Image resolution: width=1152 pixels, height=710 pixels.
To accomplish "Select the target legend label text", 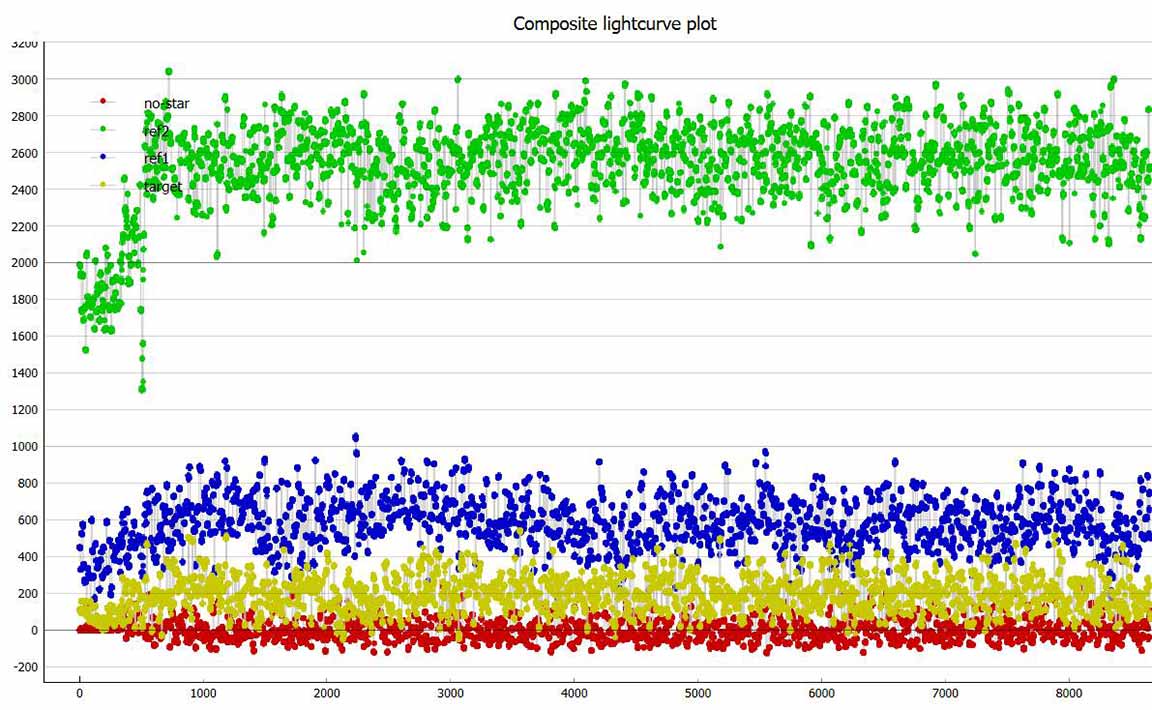I will click(x=163, y=187).
